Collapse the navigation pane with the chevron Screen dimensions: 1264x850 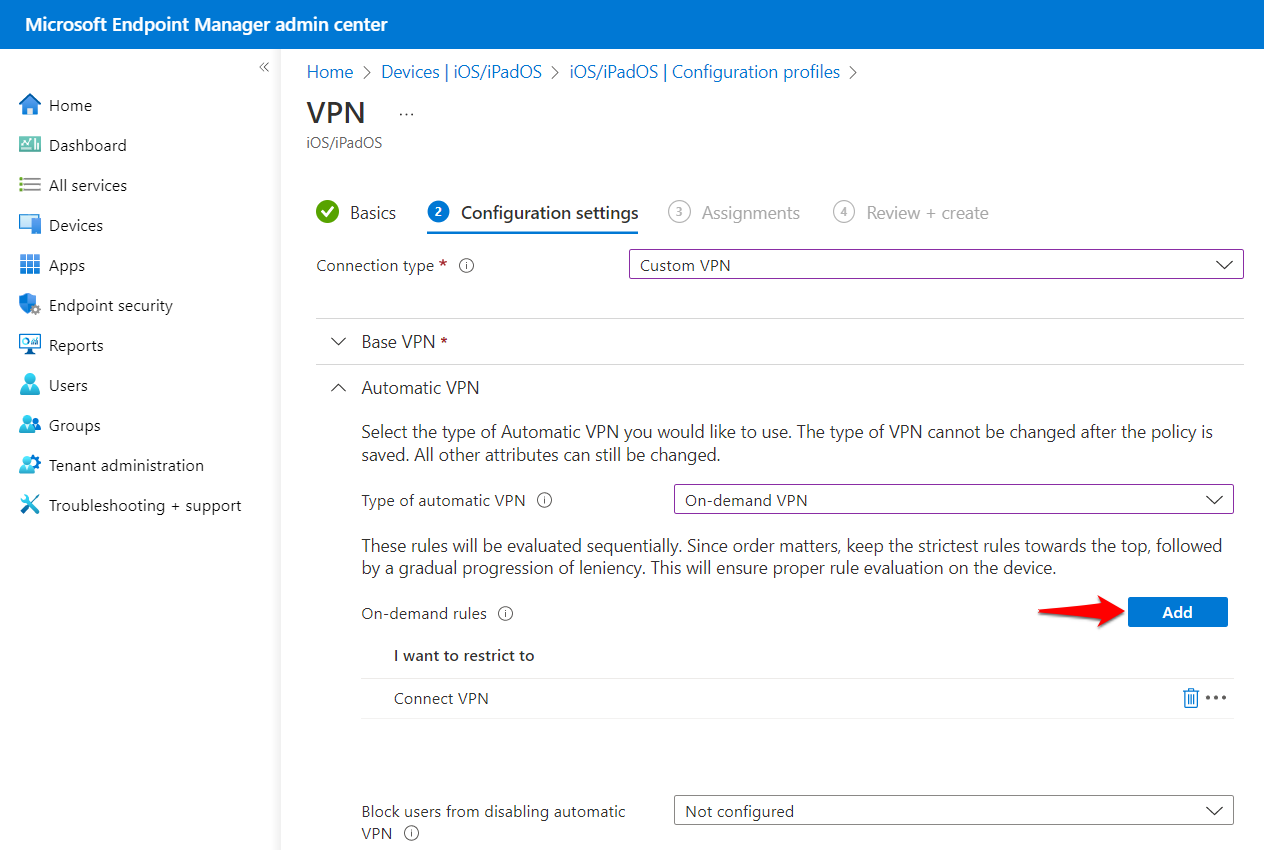pyautogui.click(x=264, y=67)
